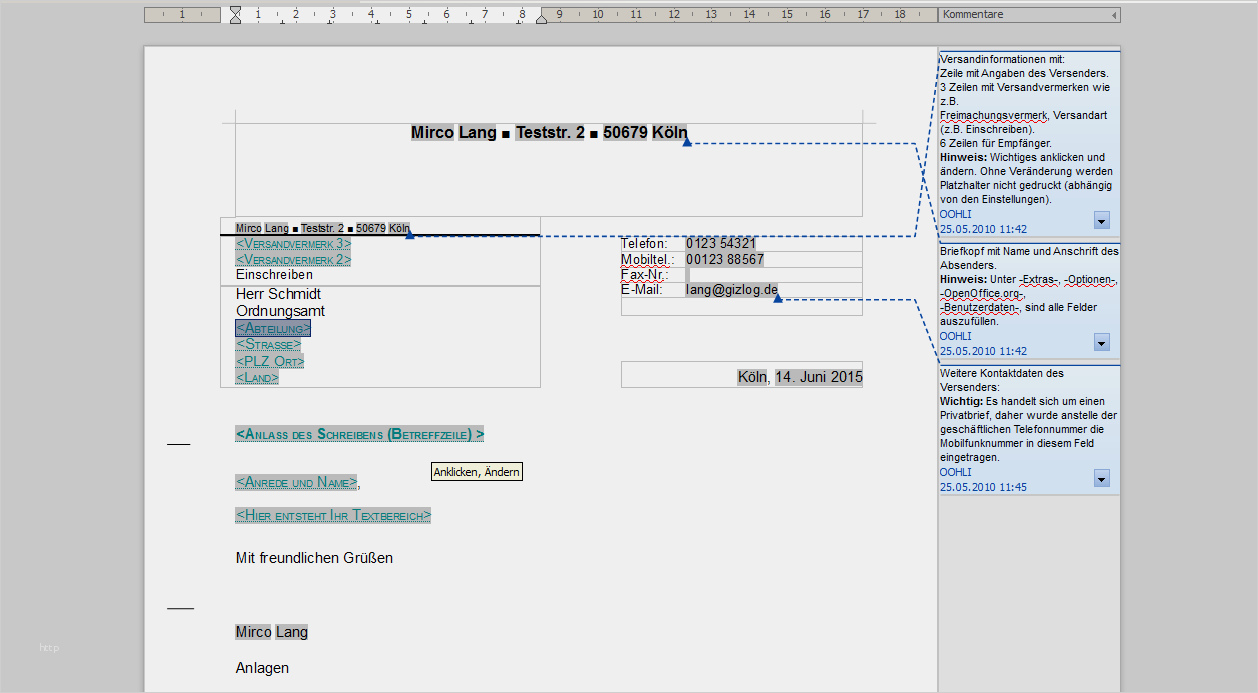
Task: Click the <Hier entsteht Ihr Textbereich> placeholder
Action: (x=333, y=516)
